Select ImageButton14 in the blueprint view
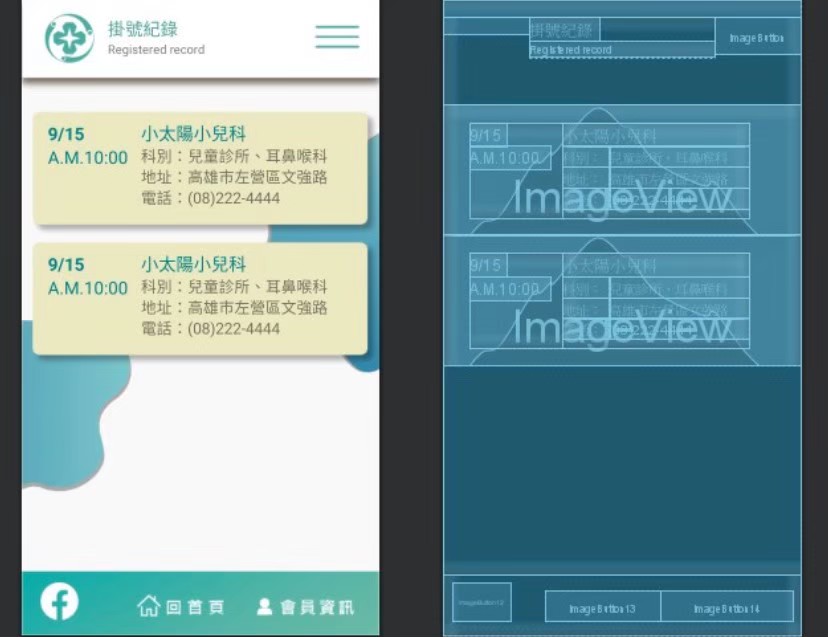The height and width of the screenshot is (637, 828). coord(727,608)
